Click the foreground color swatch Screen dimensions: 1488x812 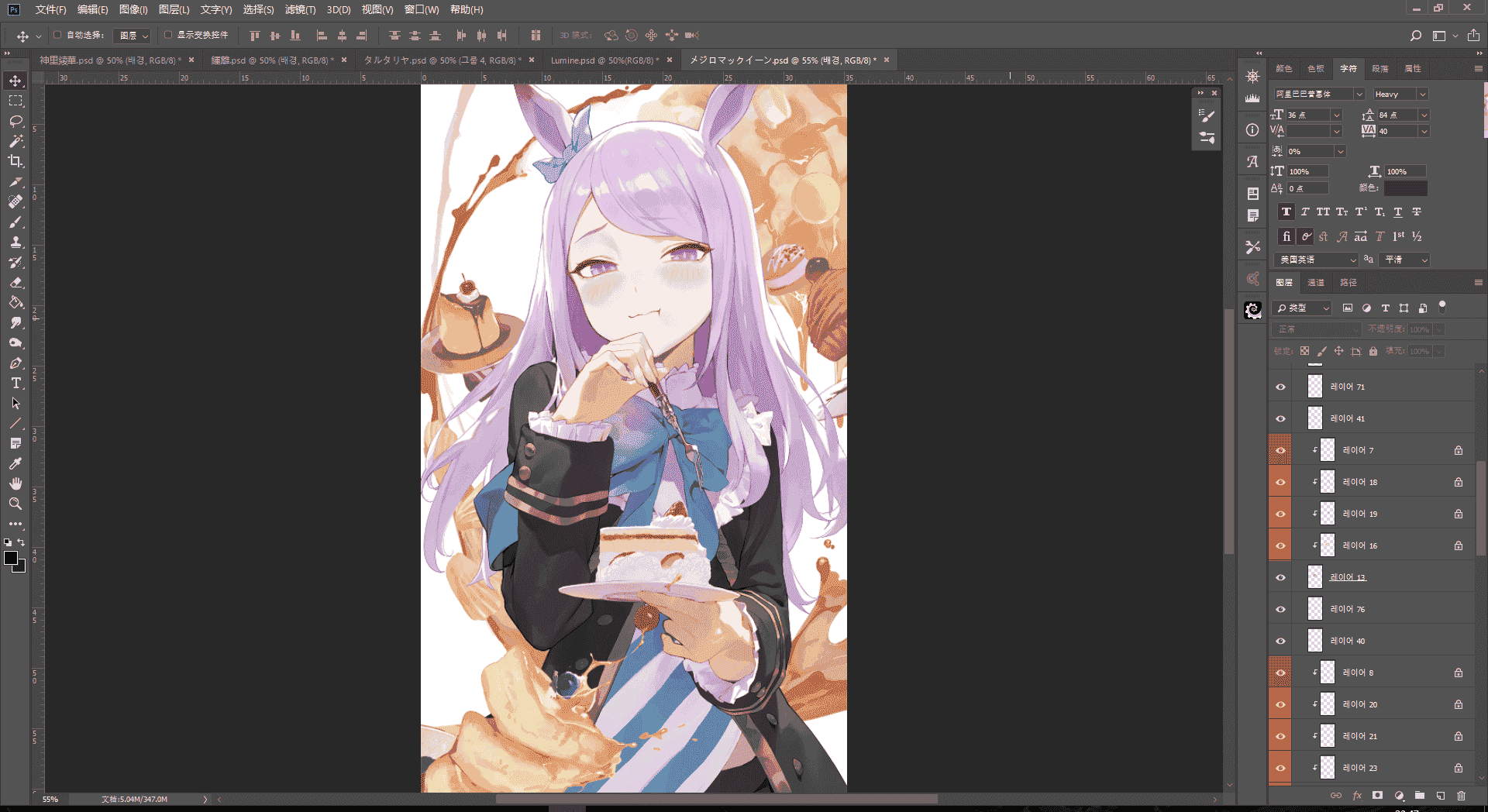[11, 558]
